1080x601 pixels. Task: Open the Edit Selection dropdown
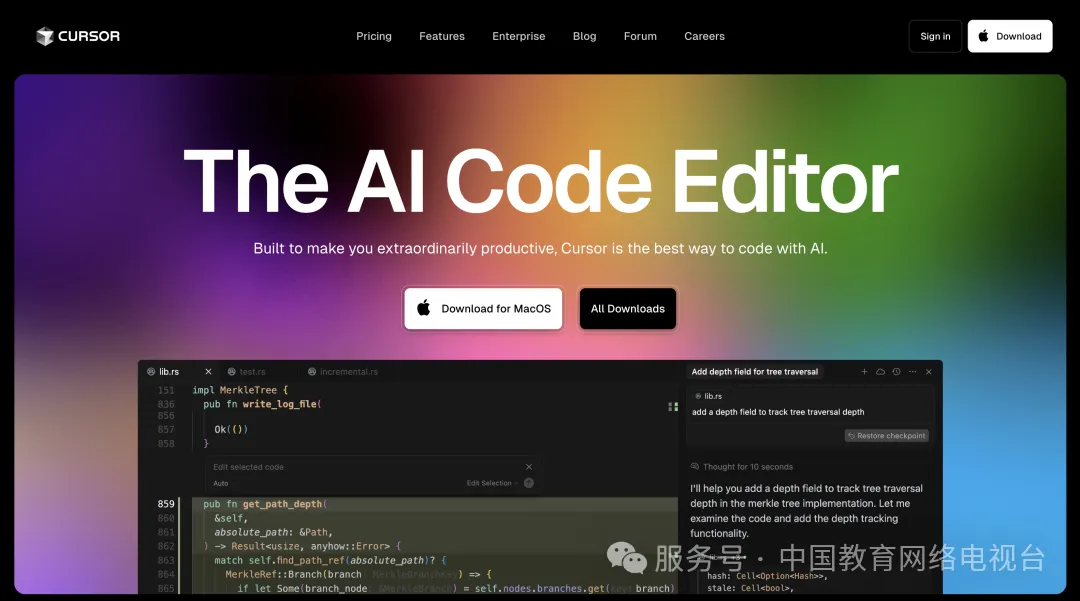pyautogui.click(x=492, y=483)
